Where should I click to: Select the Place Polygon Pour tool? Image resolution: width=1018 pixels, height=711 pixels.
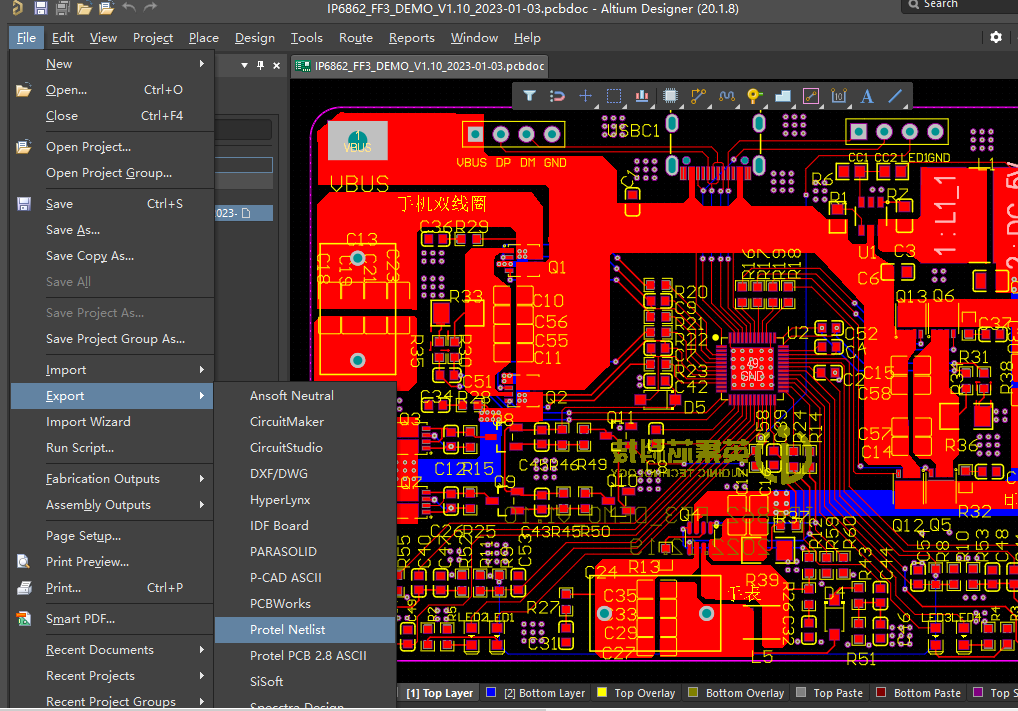click(x=783, y=96)
